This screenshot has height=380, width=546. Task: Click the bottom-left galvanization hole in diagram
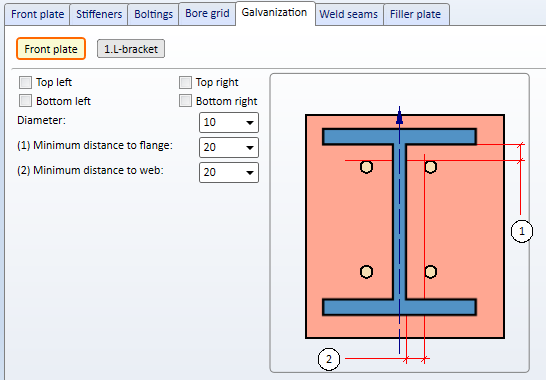pos(366,272)
